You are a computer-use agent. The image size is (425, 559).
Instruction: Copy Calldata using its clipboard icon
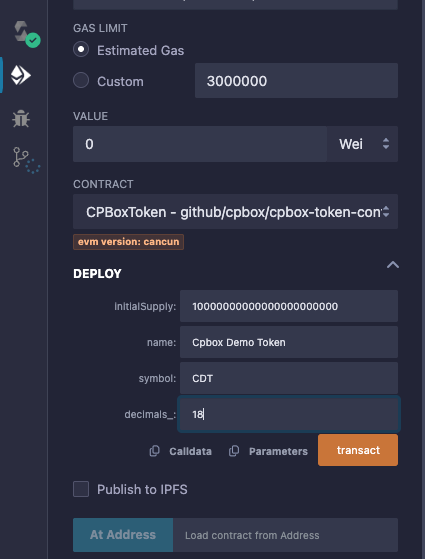(154, 451)
